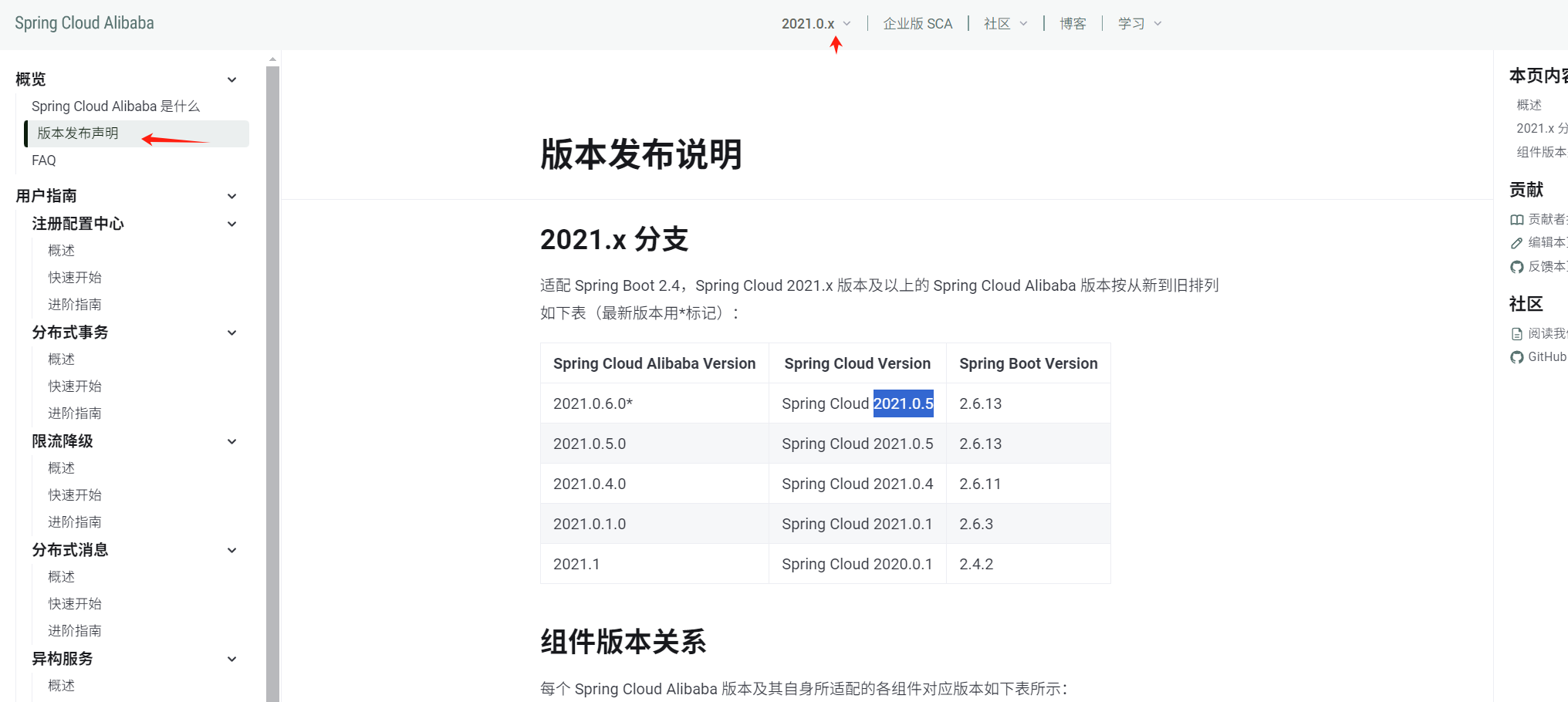Open the 社区 dropdown menu
The height and width of the screenshot is (702, 1568).
[x=1005, y=24]
